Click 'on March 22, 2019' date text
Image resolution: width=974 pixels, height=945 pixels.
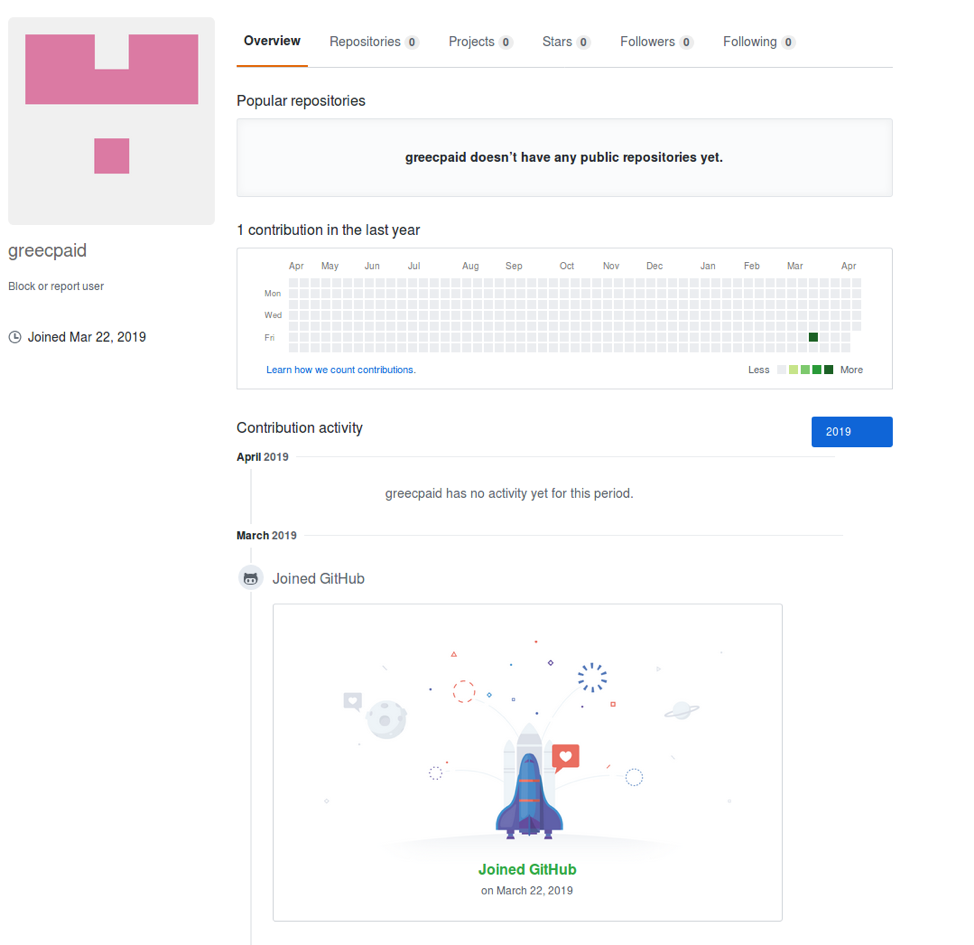527,890
